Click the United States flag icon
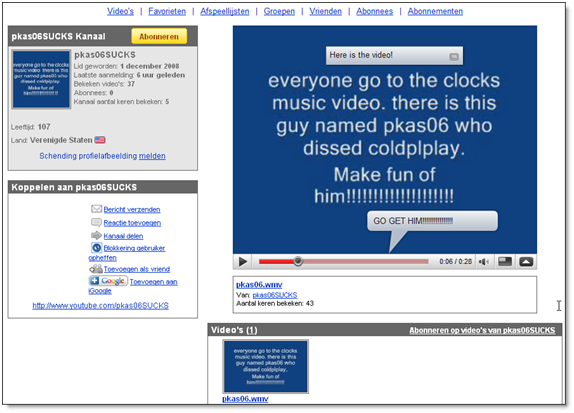Viewport: 574px width, 413px height. coord(100,140)
